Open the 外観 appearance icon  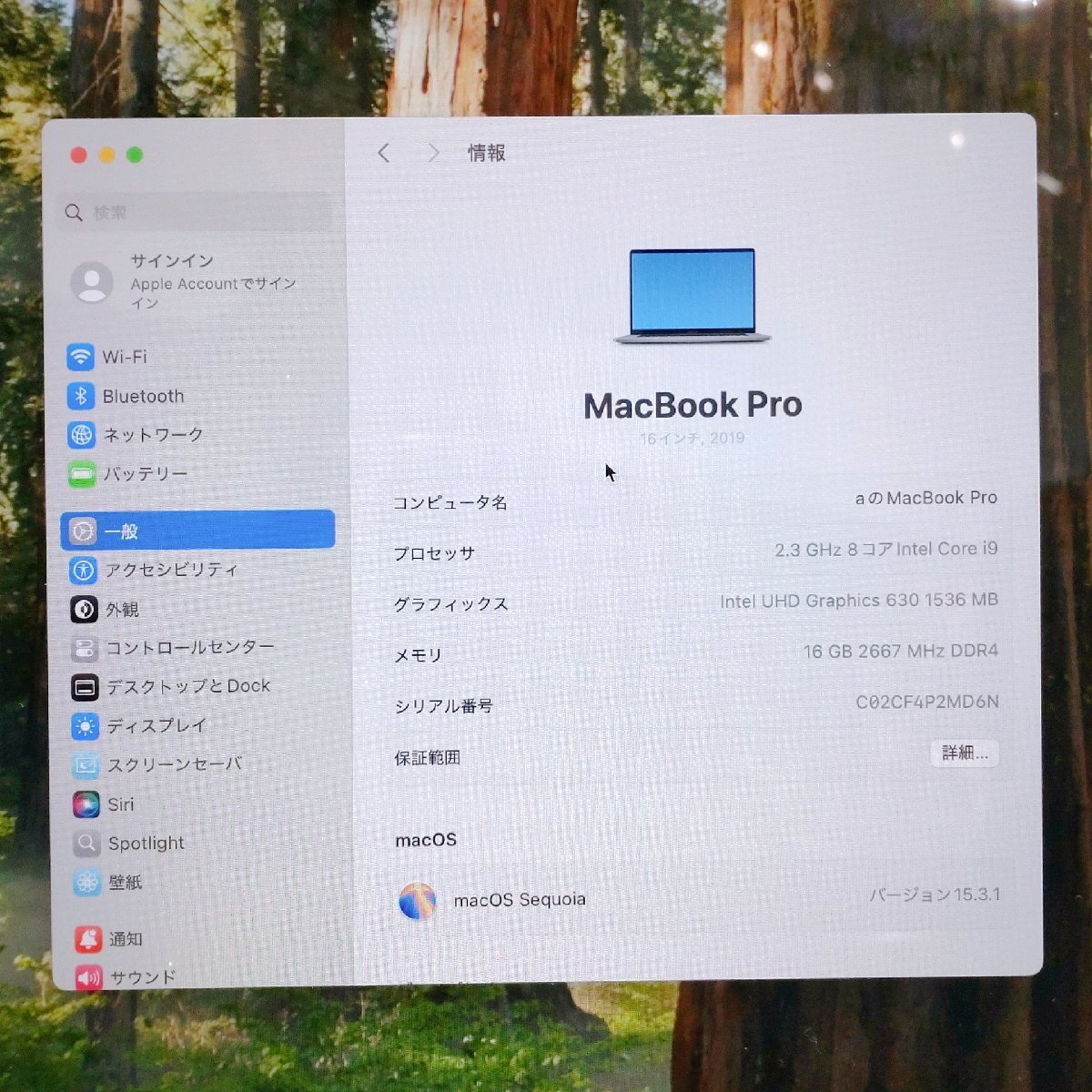click(84, 609)
